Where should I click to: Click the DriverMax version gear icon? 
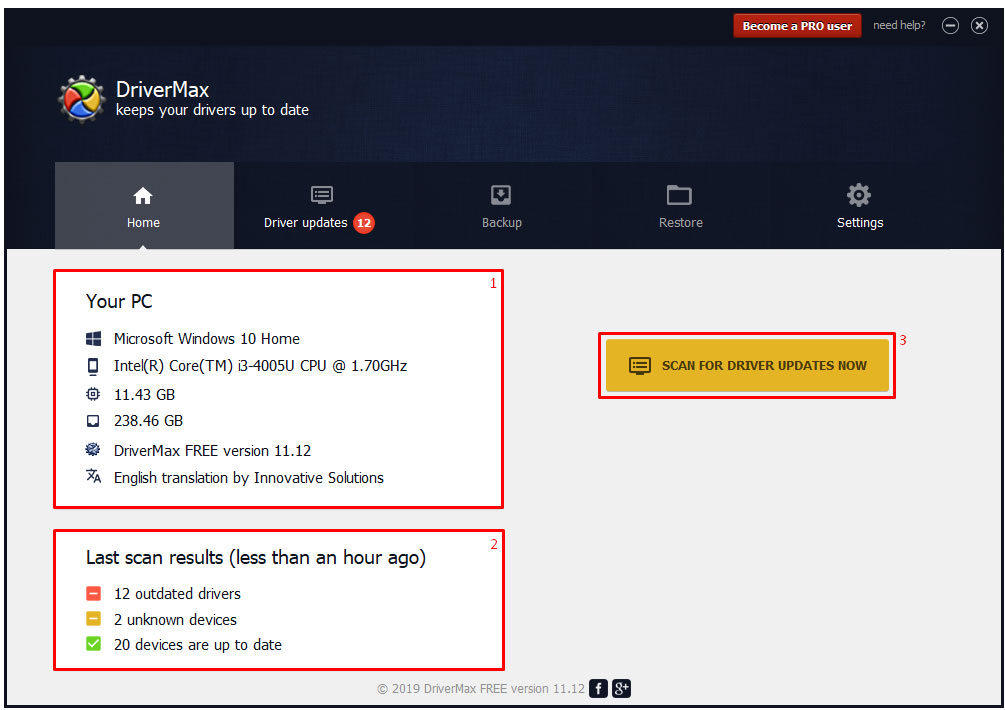94,450
